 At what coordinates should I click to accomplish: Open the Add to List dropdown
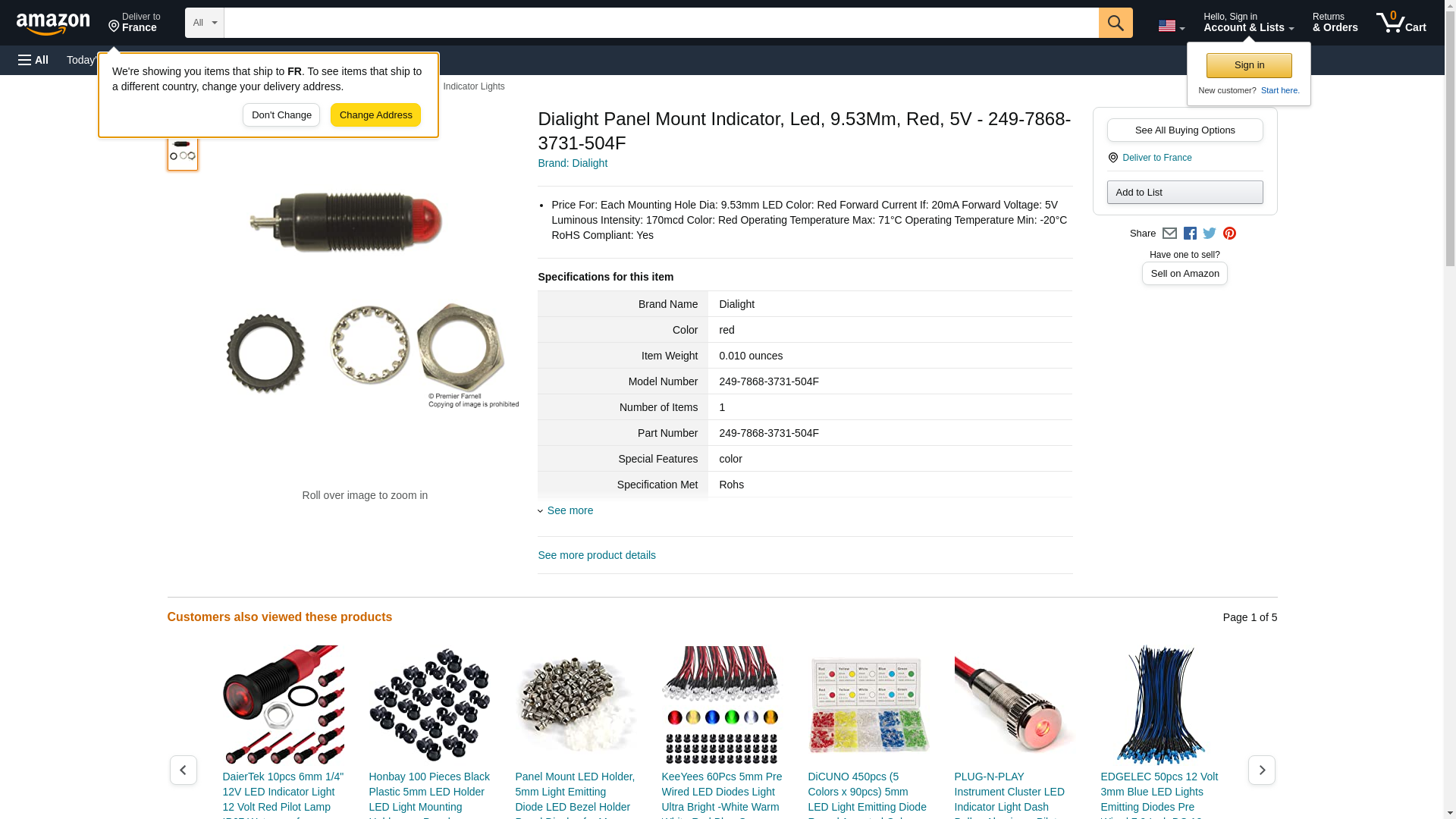click(x=1185, y=192)
